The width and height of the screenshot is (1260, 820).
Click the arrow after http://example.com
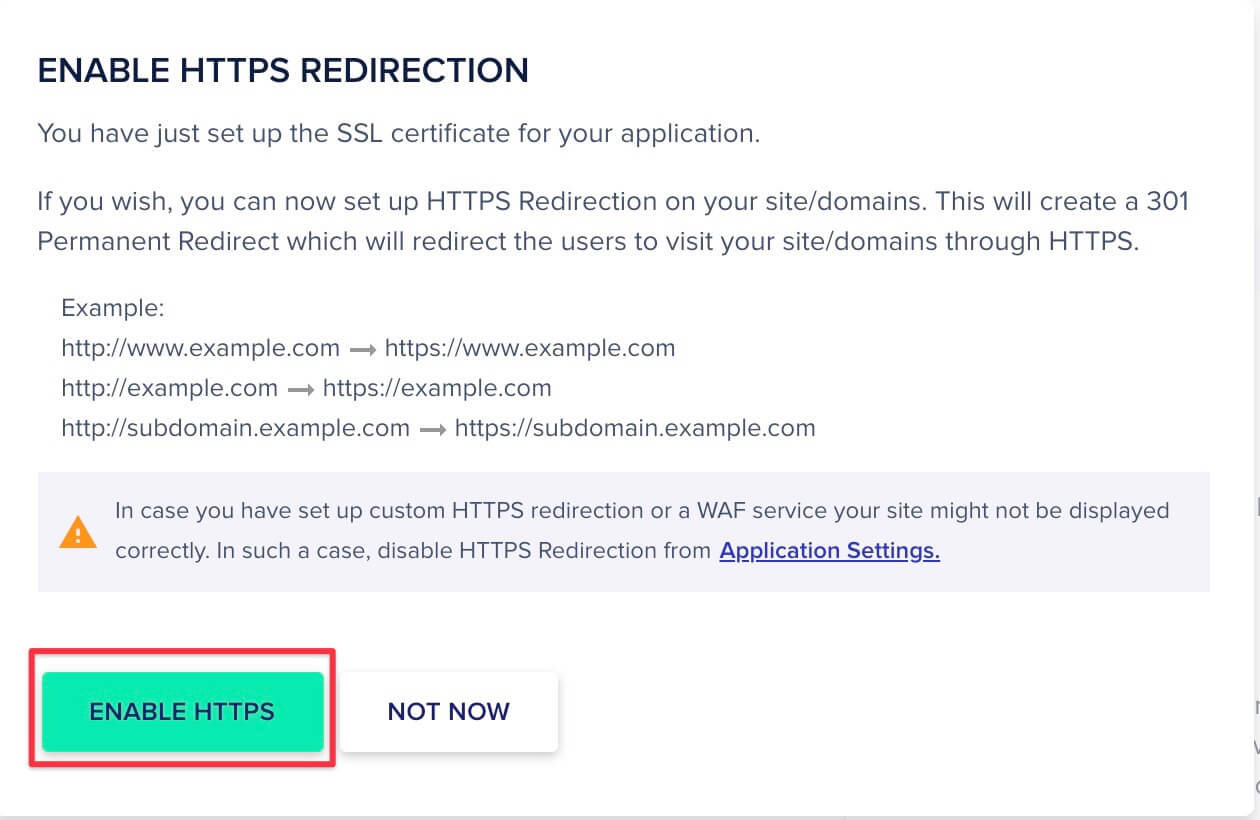300,389
